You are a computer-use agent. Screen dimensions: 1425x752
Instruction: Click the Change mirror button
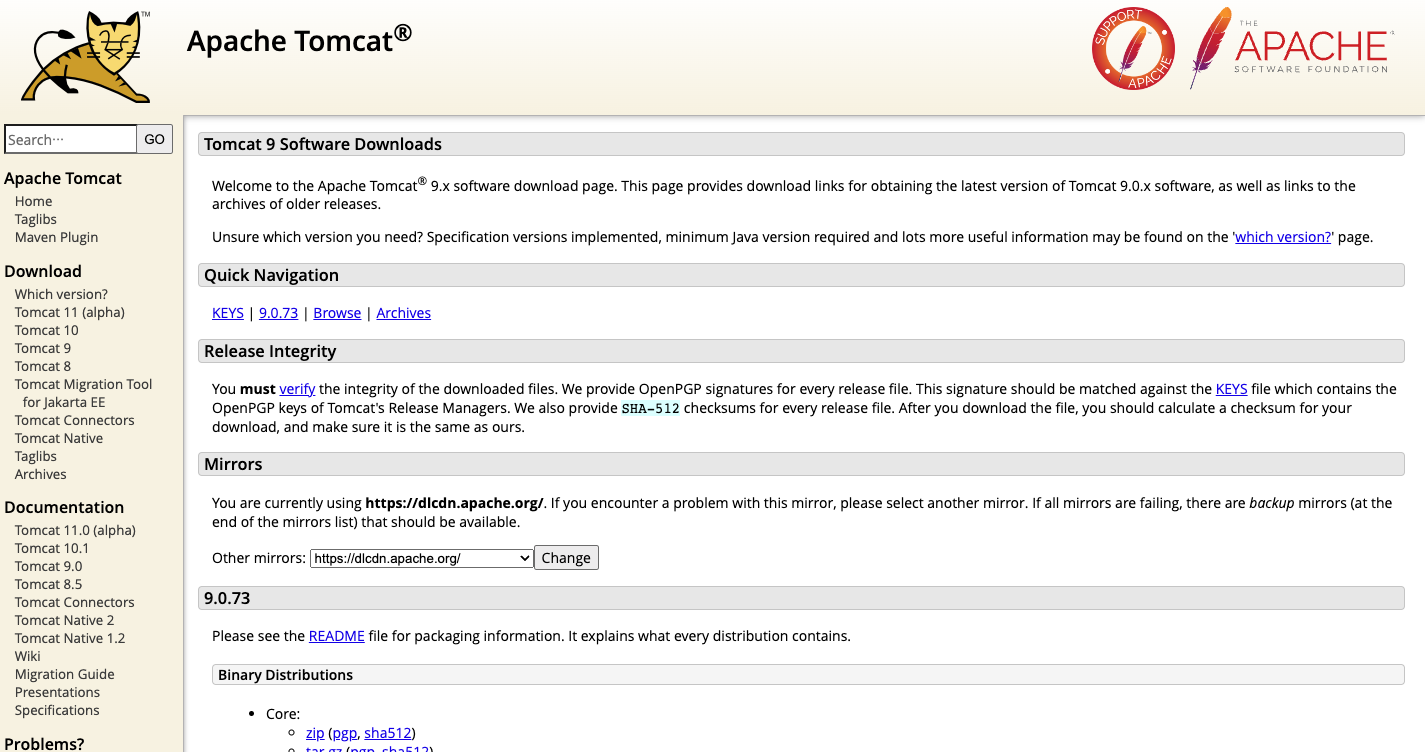pos(566,558)
